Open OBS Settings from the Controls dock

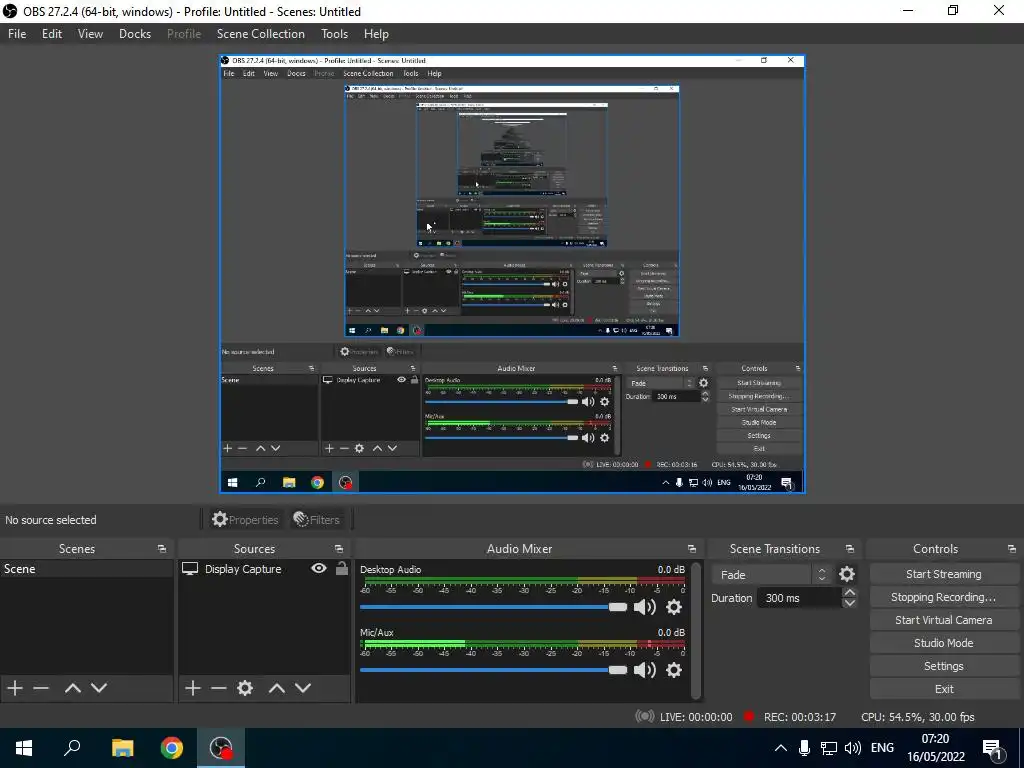[x=944, y=666]
